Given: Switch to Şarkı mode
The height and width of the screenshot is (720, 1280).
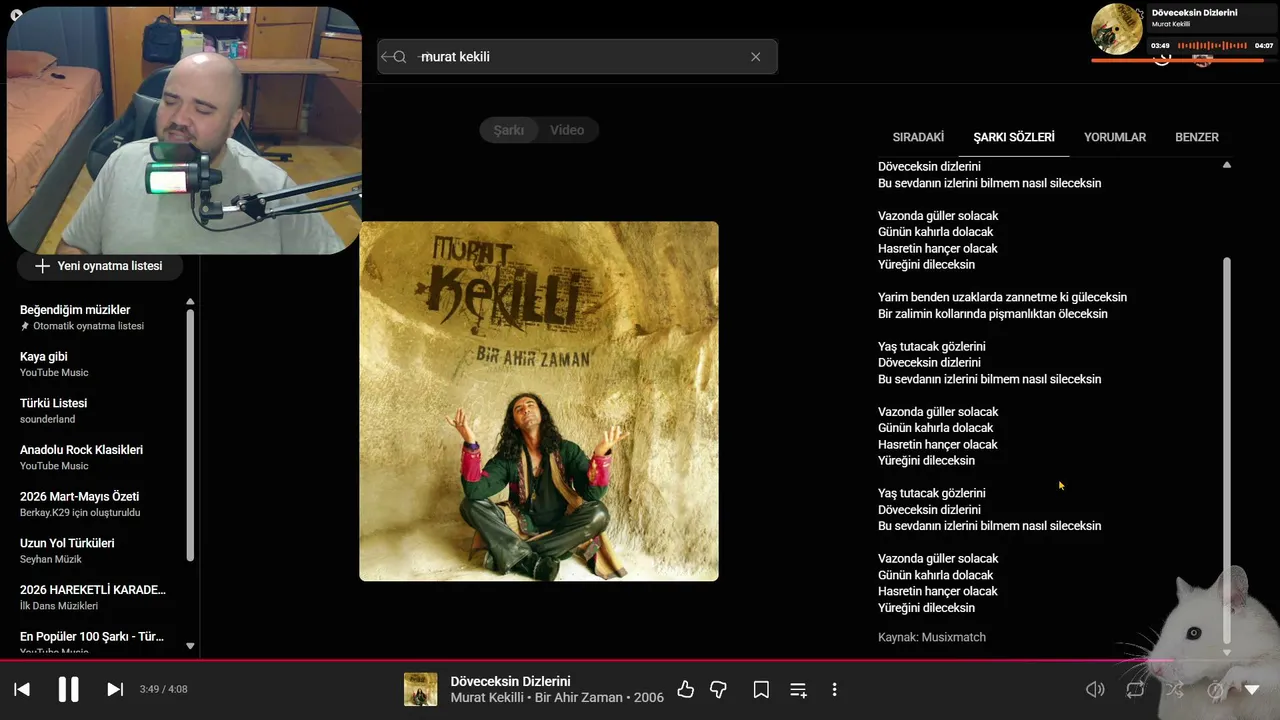Looking at the screenshot, I should point(509,130).
